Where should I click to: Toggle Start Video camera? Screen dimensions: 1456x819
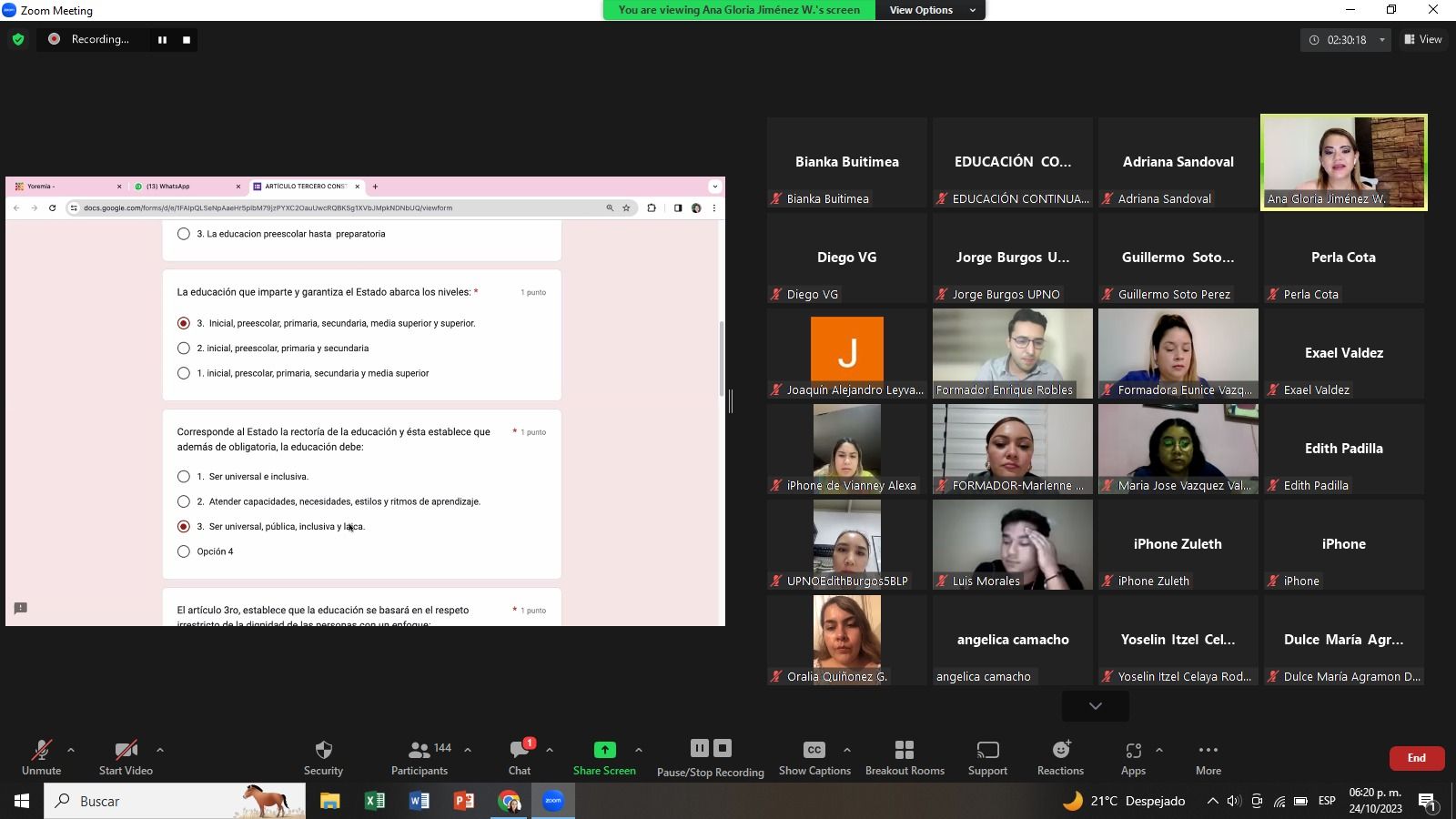click(126, 750)
